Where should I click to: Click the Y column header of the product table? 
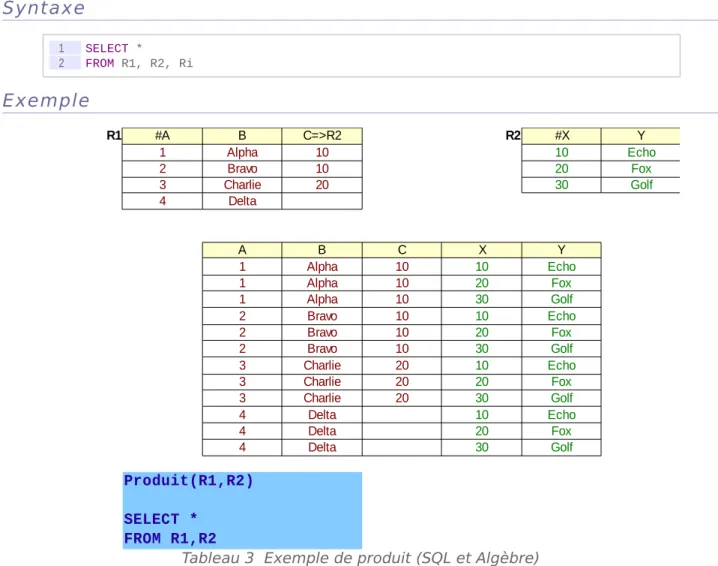561,250
